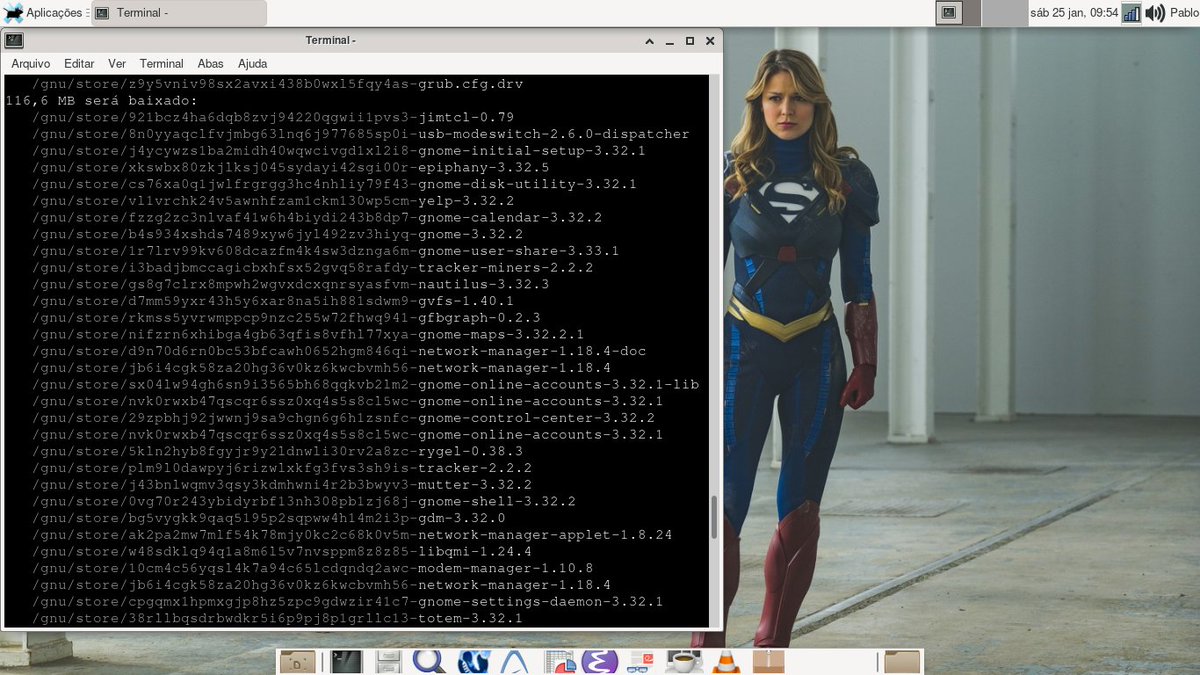Click the gnome-initial-setup-3.32.1 line
The width and height of the screenshot is (1200, 675).
pos(338,151)
